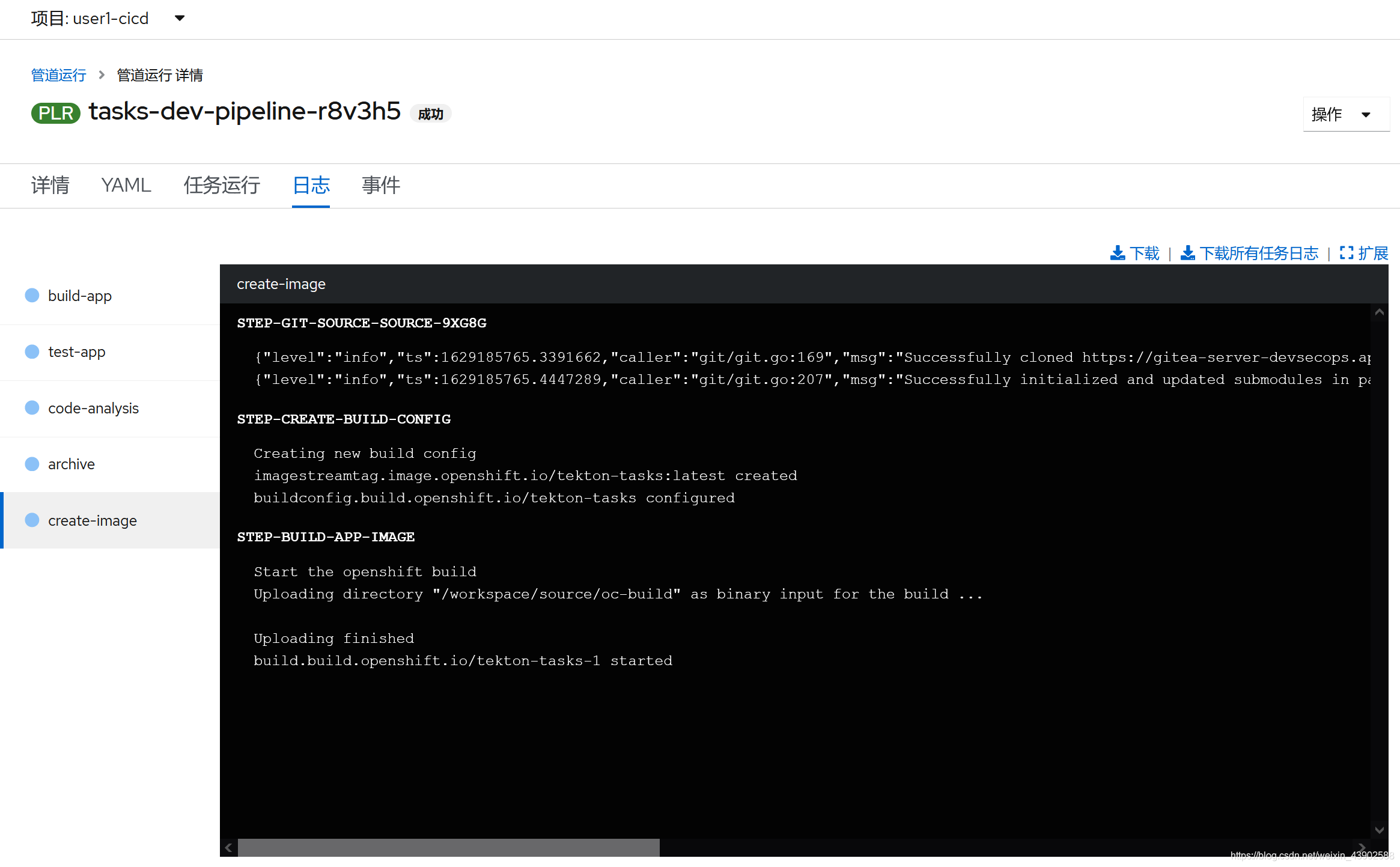Screen dimensions: 1400x867
Task: Click 'Creating new build config' log line
Action: pos(365,454)
